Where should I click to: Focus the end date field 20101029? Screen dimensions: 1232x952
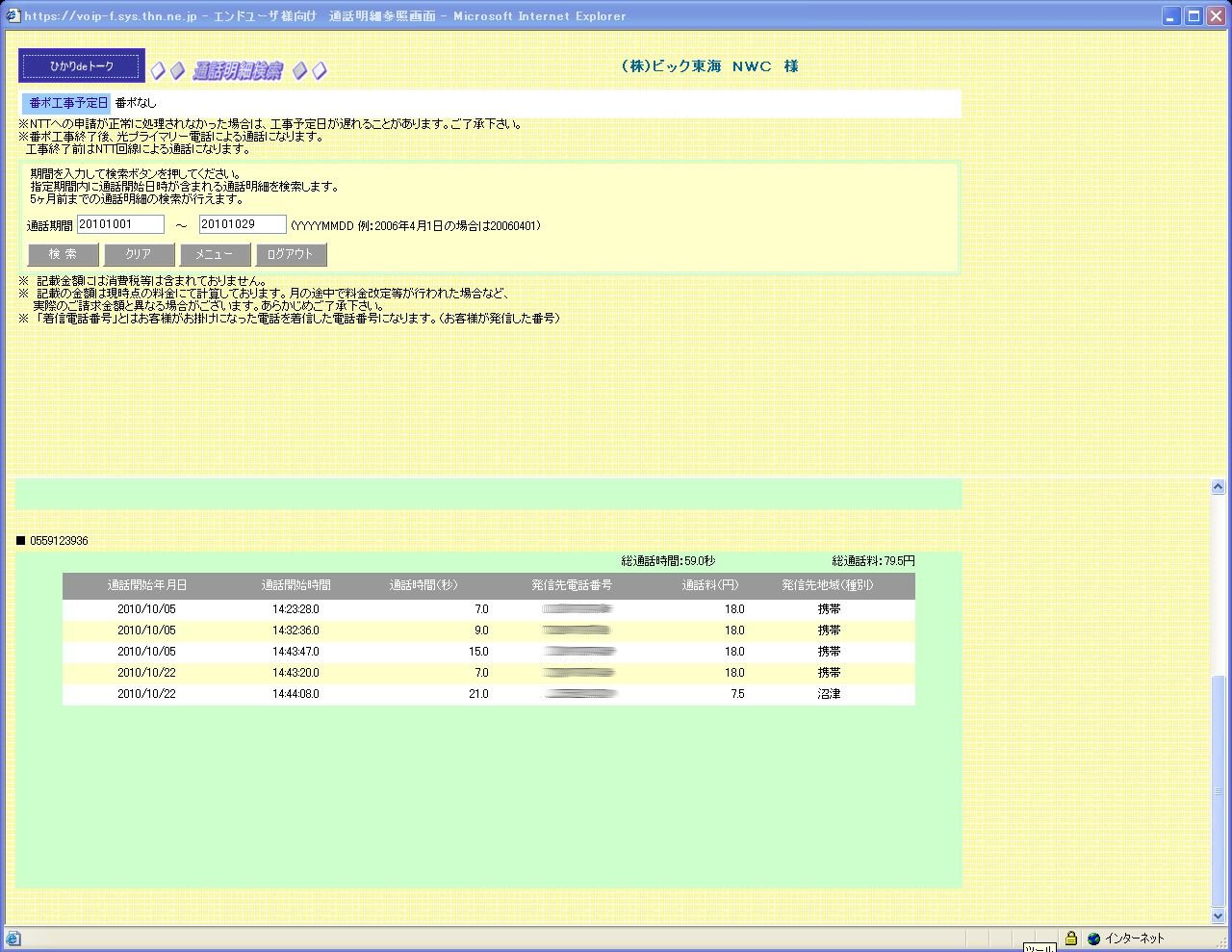243,224
